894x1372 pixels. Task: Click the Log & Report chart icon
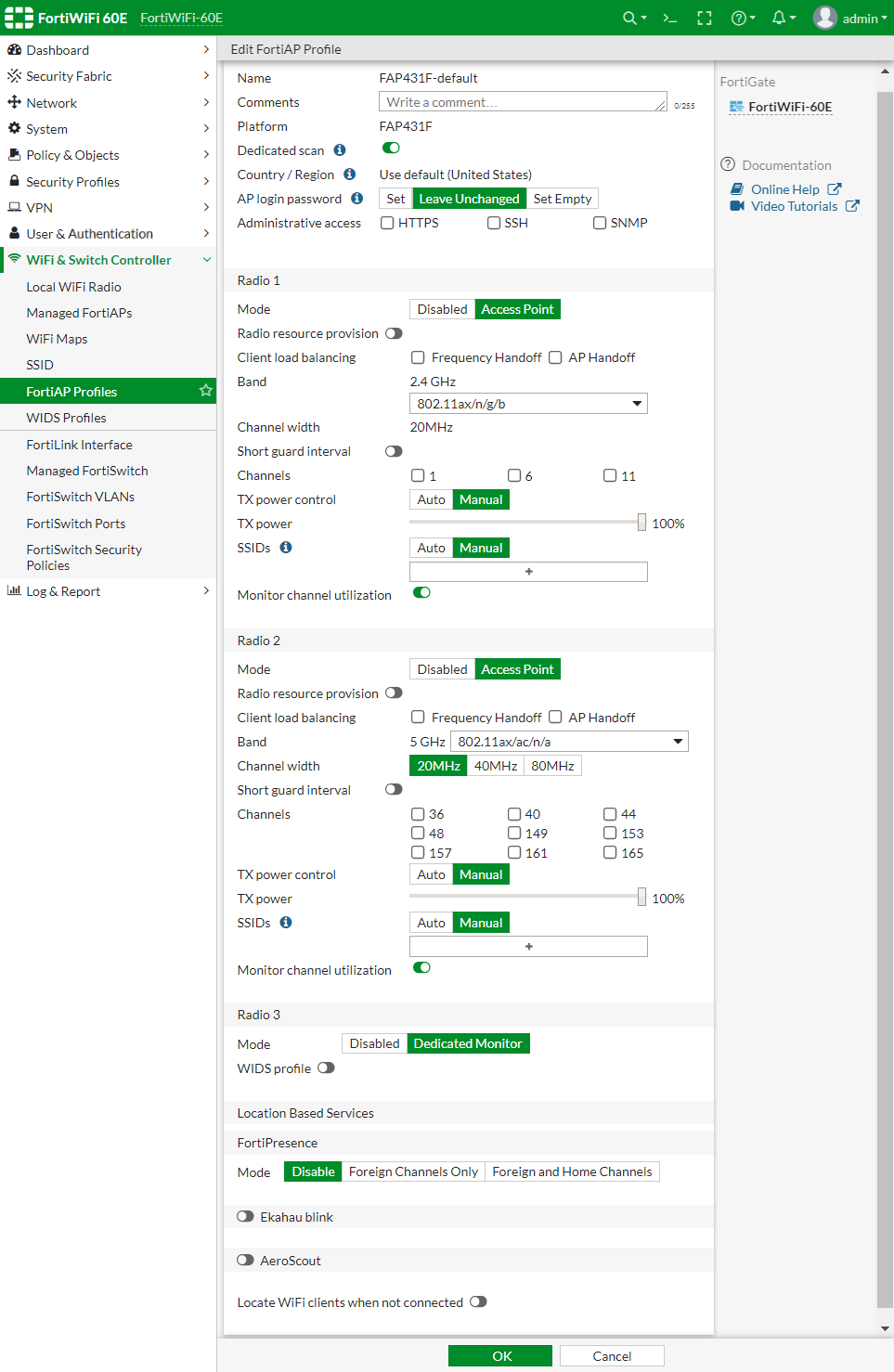tap(14, 590)
